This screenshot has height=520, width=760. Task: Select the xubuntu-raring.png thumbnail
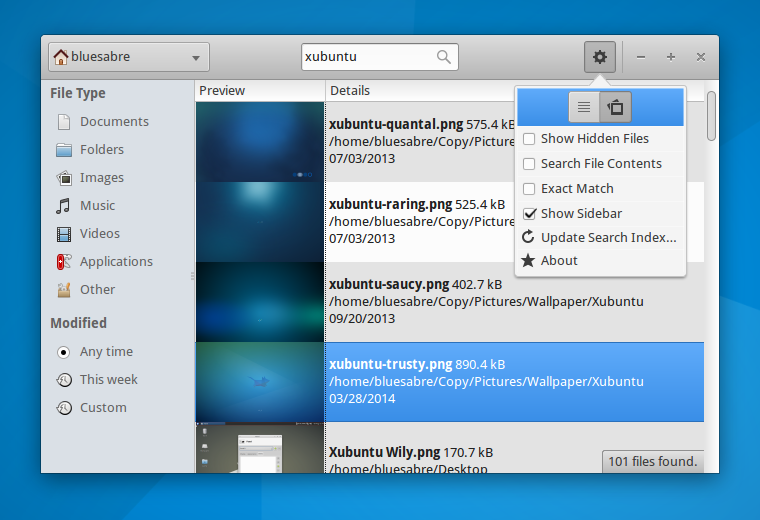tap(260, 222)
